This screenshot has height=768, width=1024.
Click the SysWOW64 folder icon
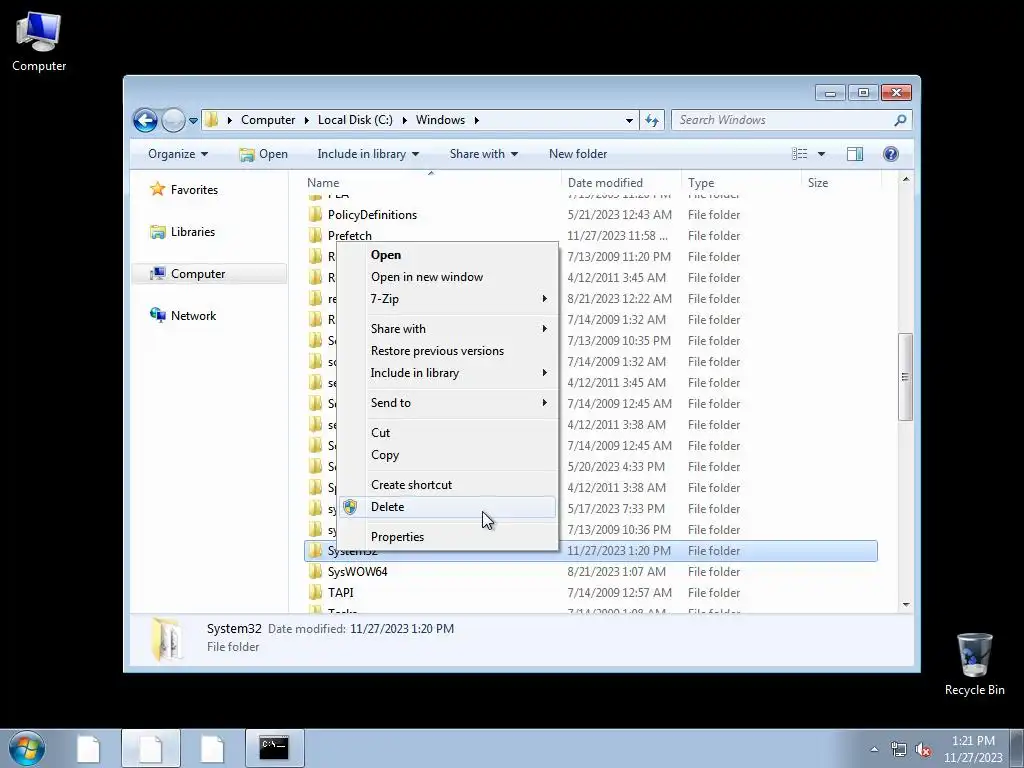pos(315,571)
